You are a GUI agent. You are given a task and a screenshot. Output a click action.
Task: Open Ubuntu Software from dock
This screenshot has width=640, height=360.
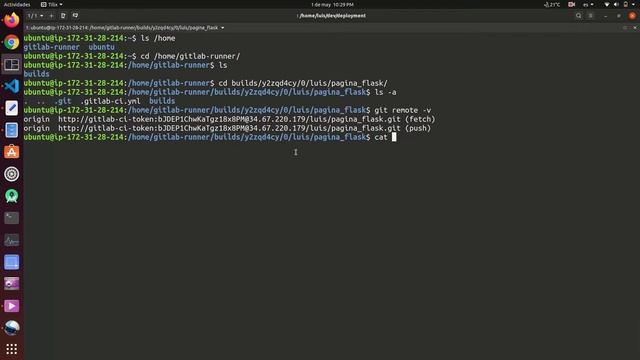(11, 152)
